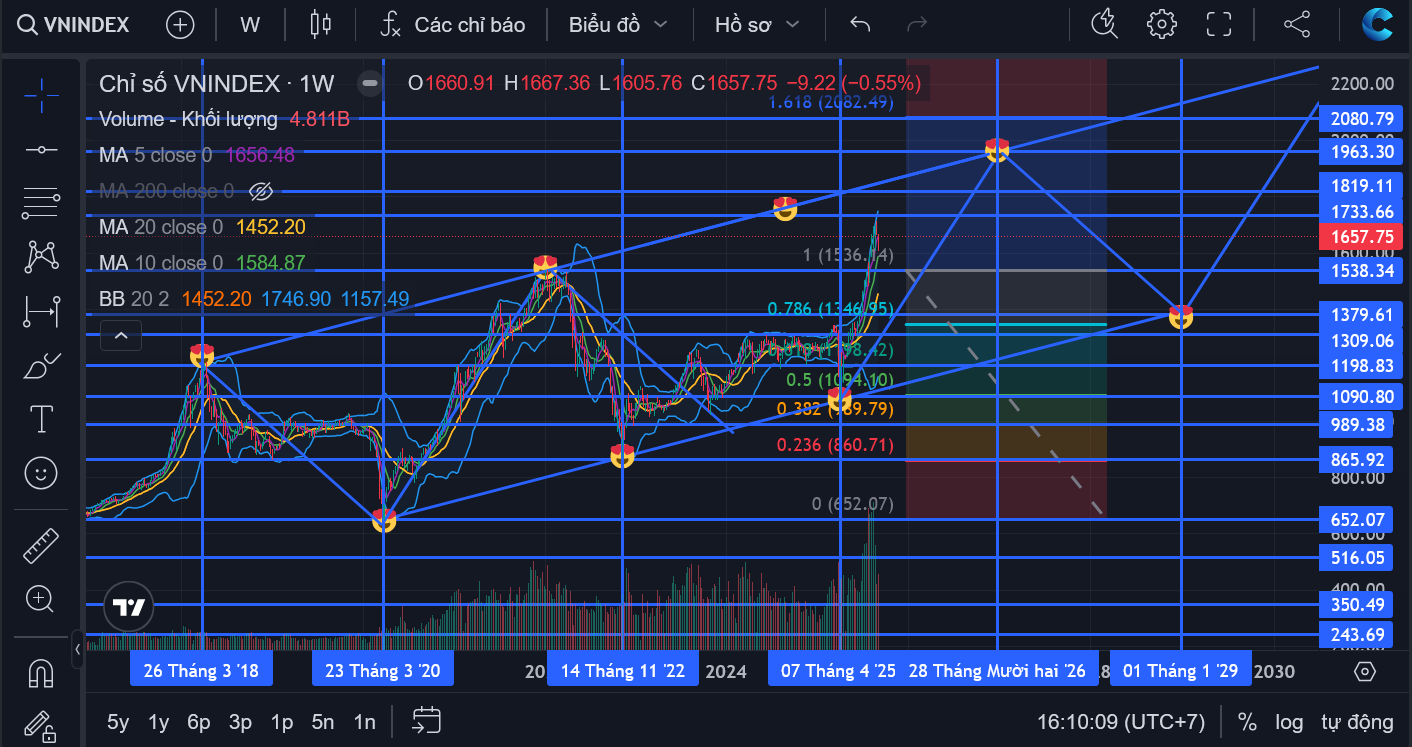Collapse the left drawing toolbar
This screenshot has height=747, width=1412.
tap(78, 649)
